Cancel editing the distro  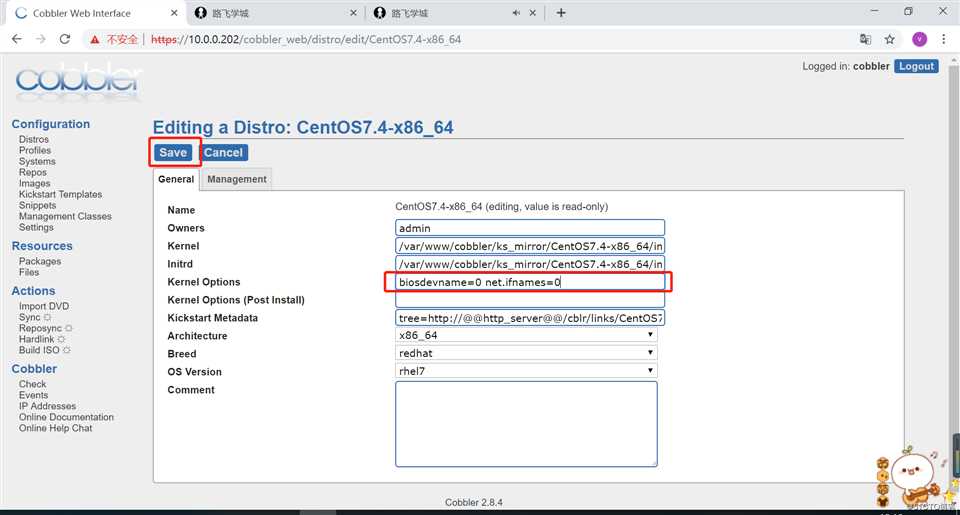(x=223, y=152)
